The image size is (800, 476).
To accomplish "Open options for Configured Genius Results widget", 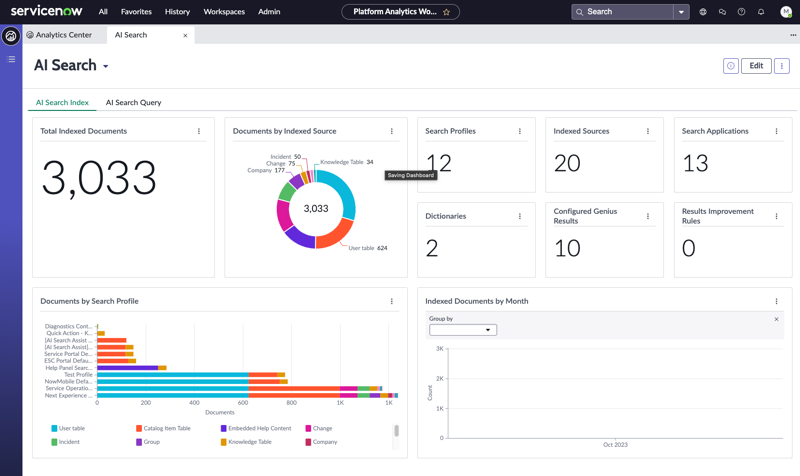I will click(648, 216).
